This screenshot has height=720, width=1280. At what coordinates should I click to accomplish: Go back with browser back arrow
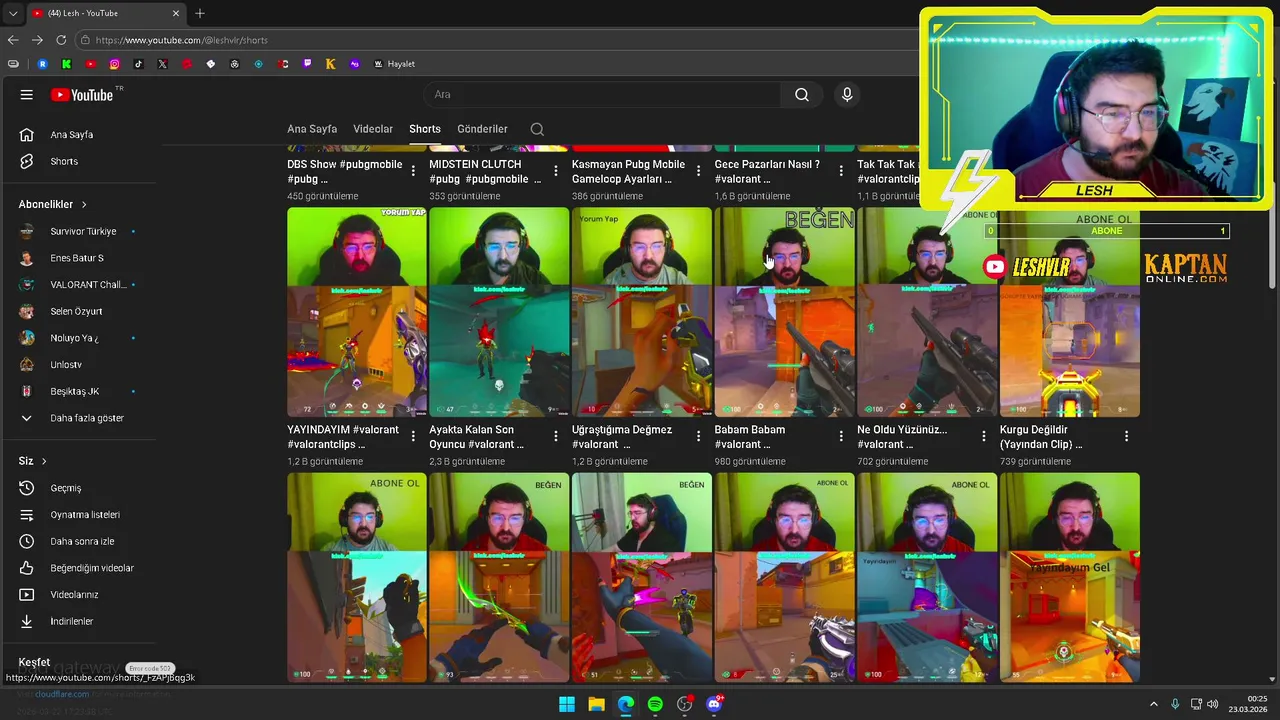pyautogui.click(x=13, y=40)
